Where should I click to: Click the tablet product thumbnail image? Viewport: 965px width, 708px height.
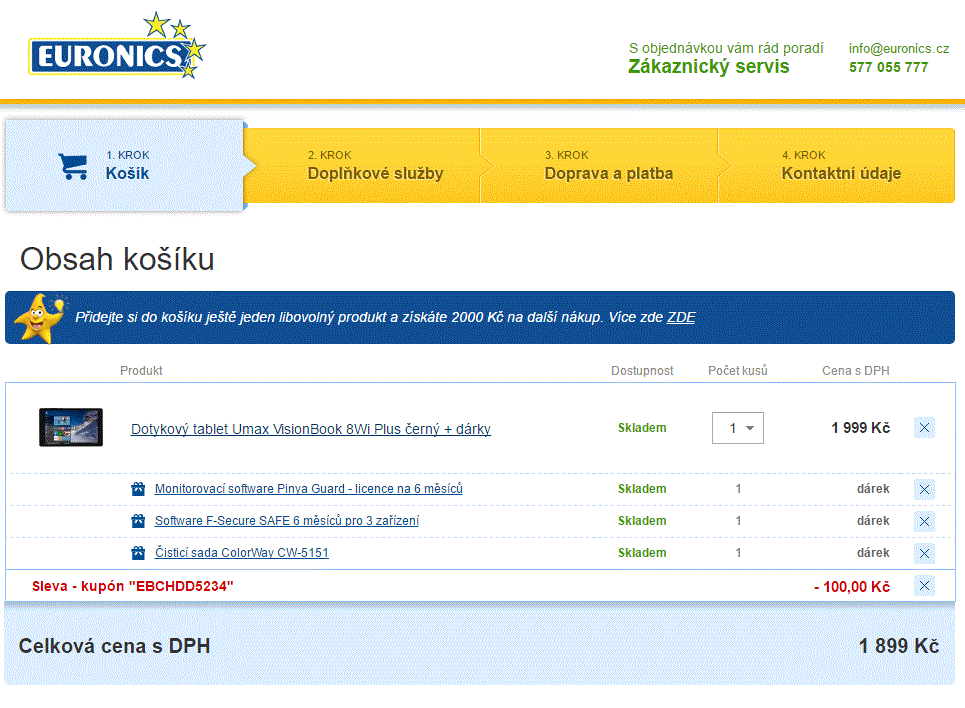tap(71, 427)
